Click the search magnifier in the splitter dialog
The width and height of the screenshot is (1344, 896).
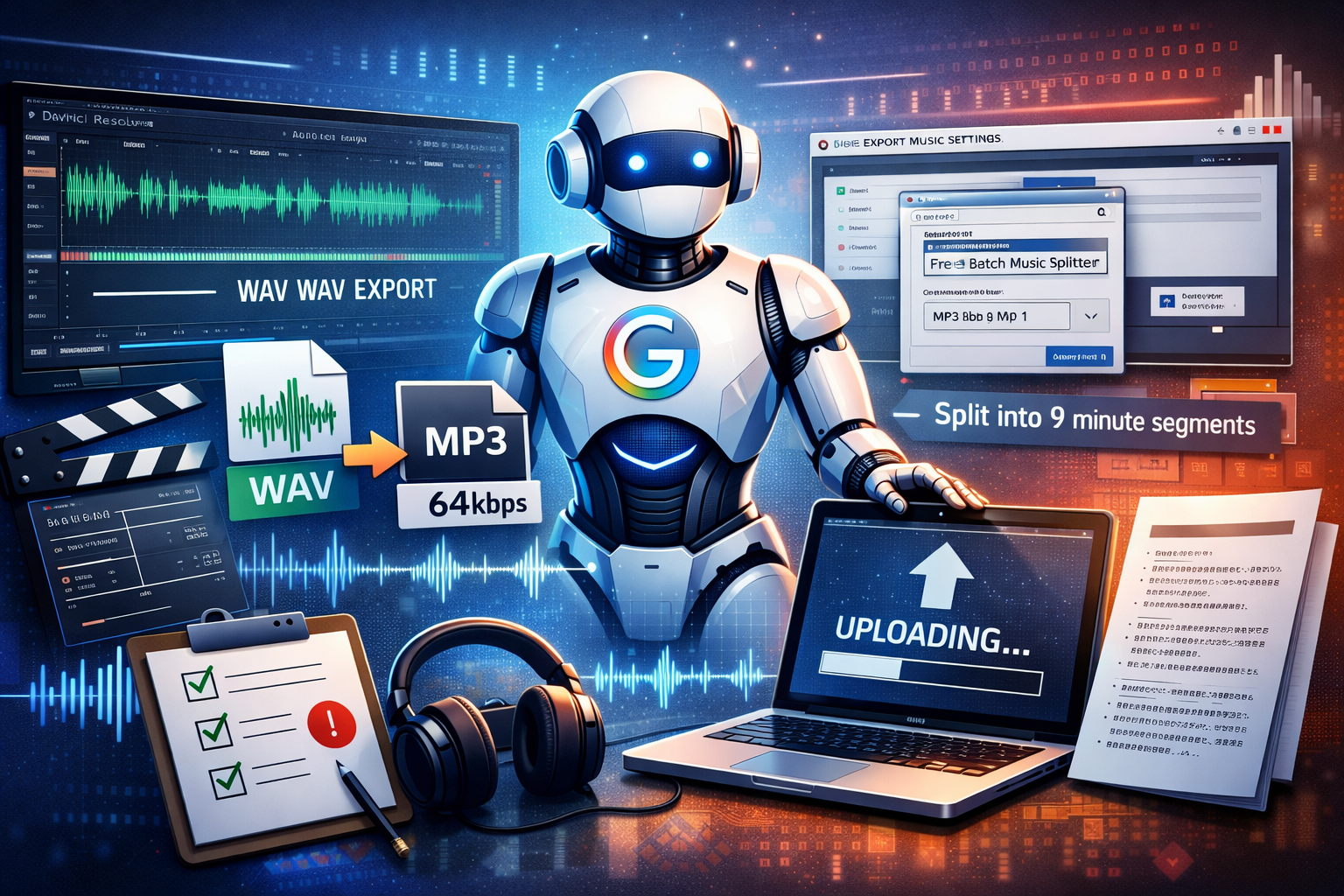[x=1101, y=213]
